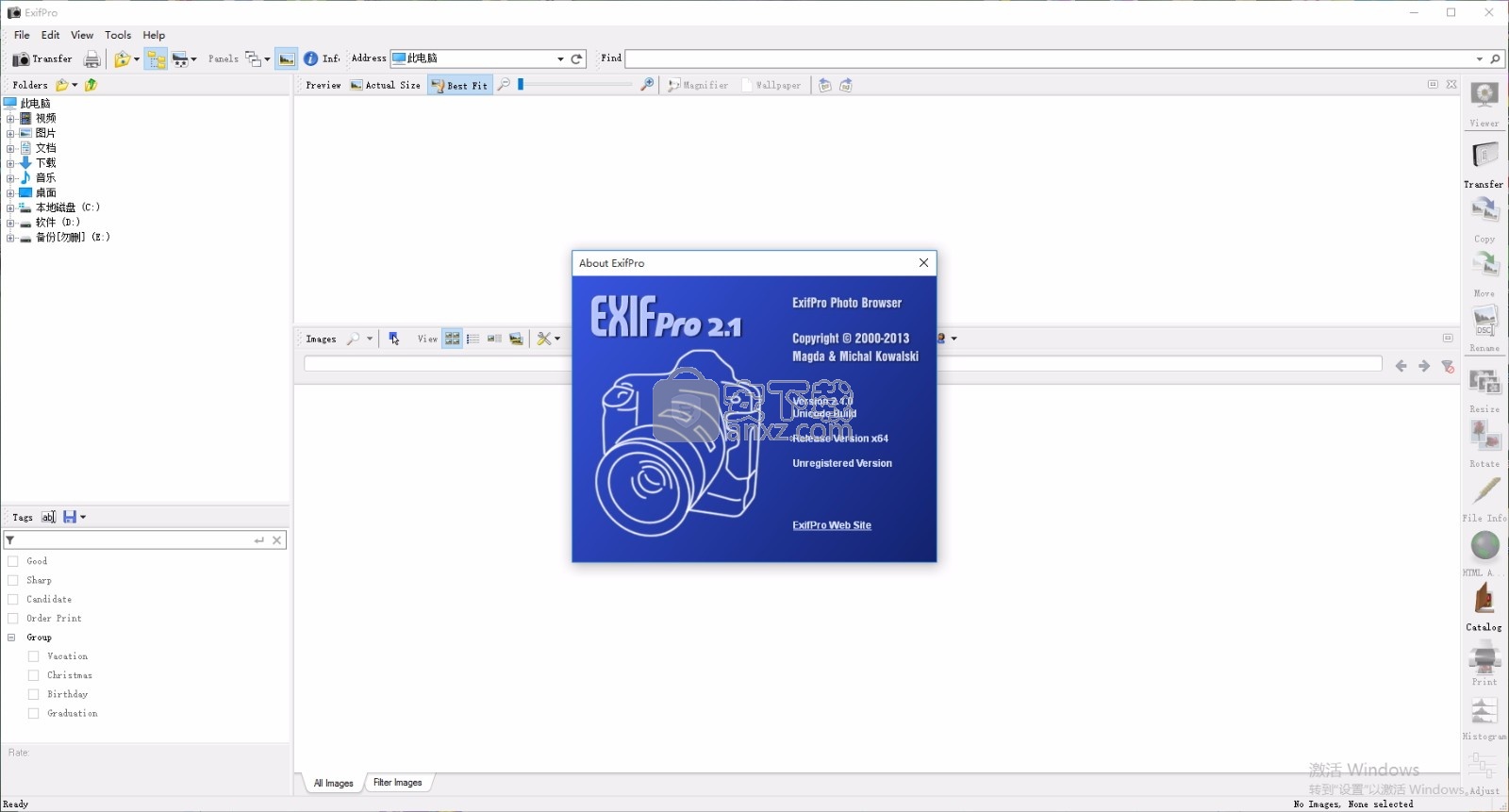Click the clear filter funnel icon

click(1448, 366)
